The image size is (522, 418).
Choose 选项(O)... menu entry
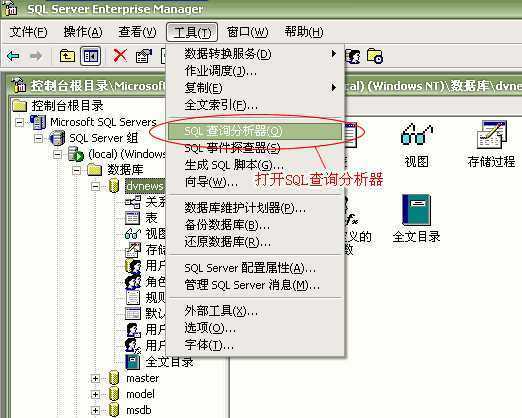click(256, 328)
